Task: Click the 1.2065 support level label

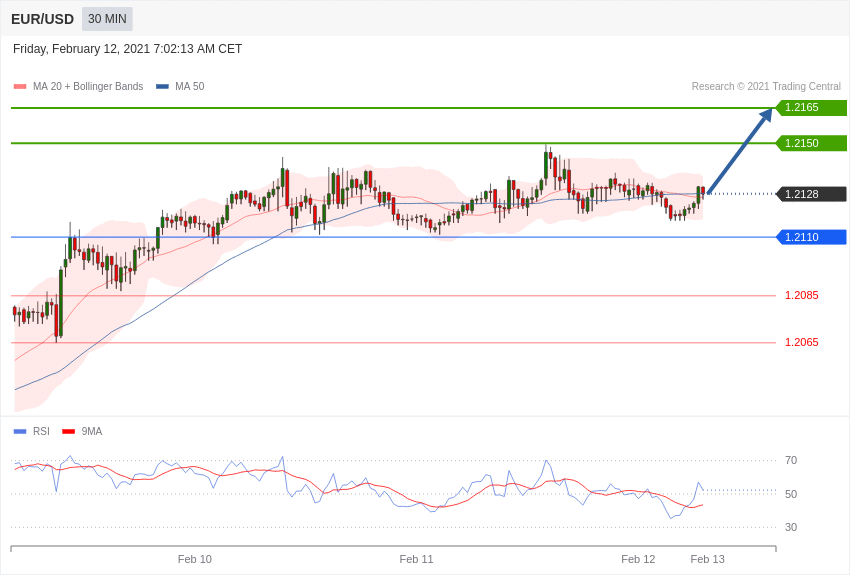Action: pyautogui.click(x=802, y=342)
